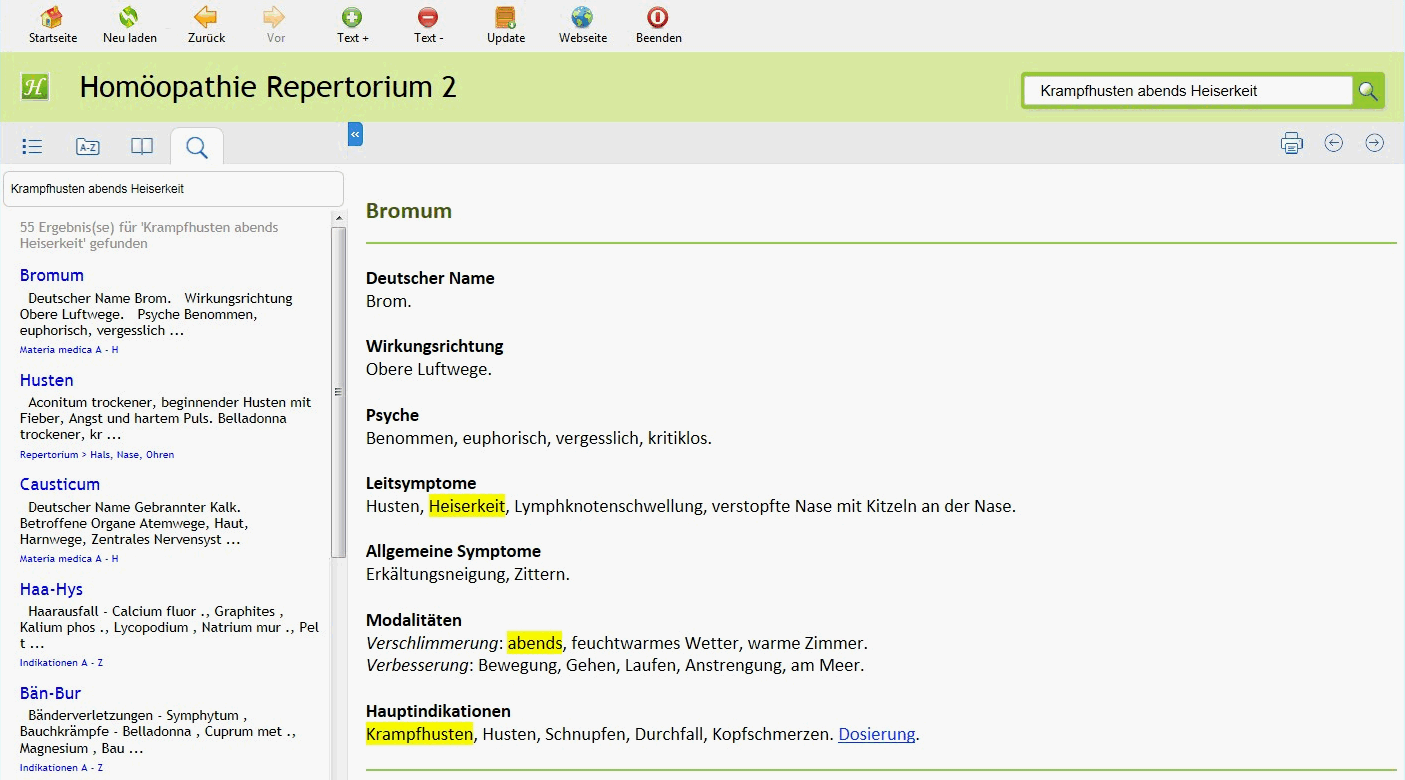Open the Dosierung link

tap(876, 734)
